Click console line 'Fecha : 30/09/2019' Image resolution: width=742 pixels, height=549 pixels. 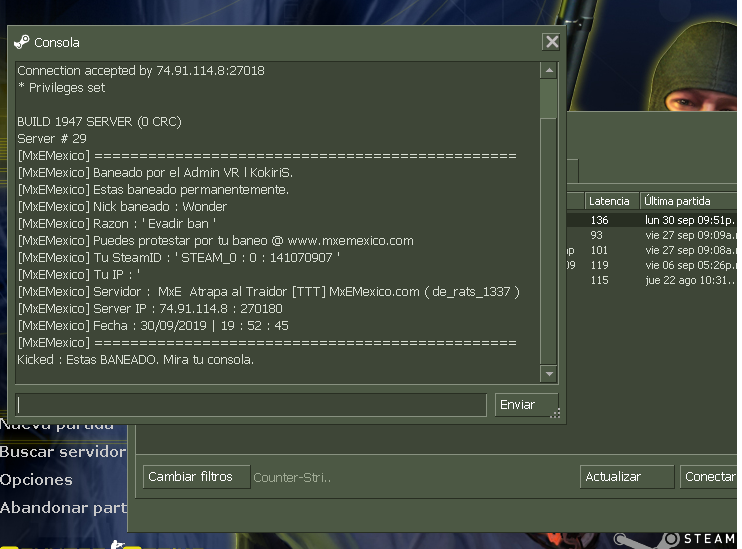pyautogui.click(x=153, y=326)
